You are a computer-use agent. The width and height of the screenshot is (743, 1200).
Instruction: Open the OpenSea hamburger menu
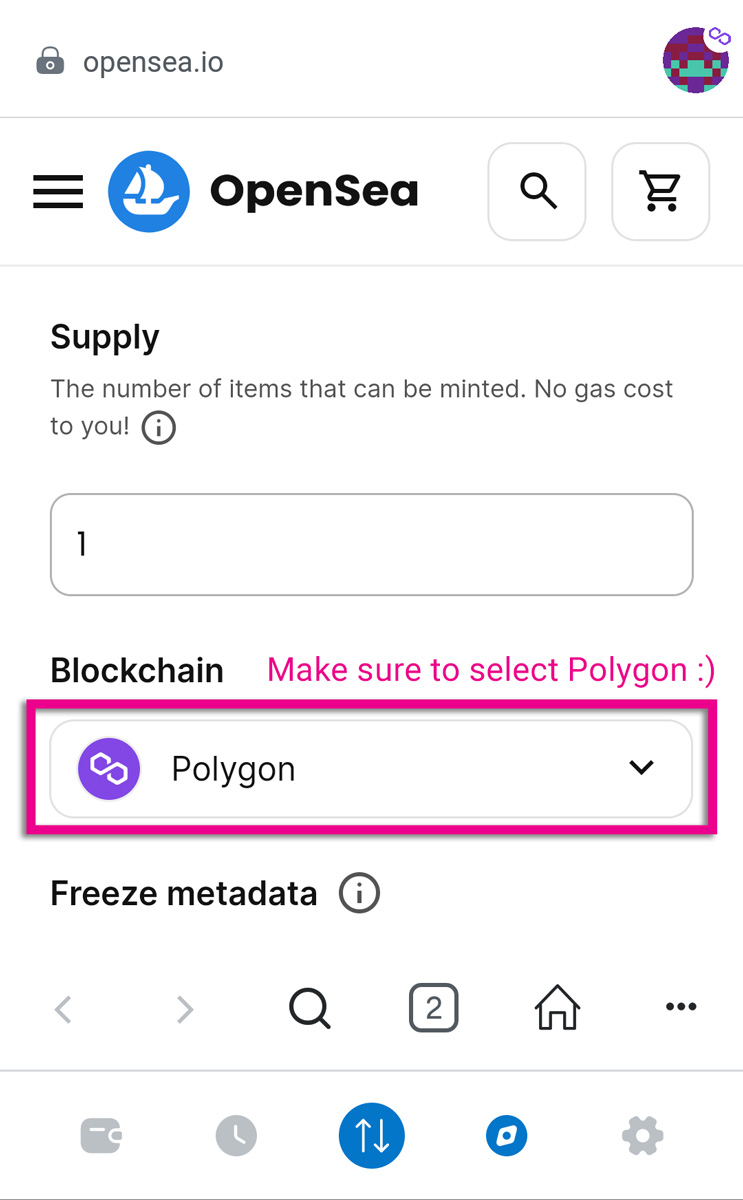(57, 192)
